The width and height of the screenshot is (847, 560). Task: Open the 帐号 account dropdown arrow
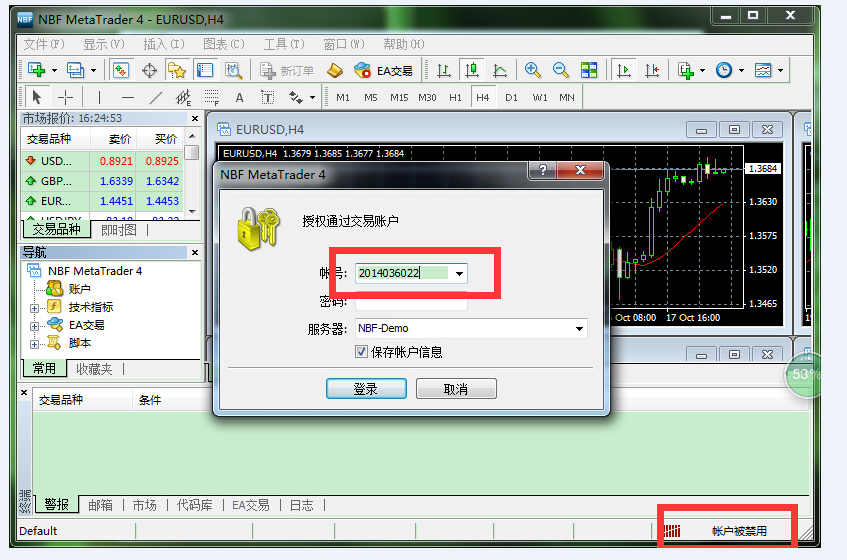point(459,274)
